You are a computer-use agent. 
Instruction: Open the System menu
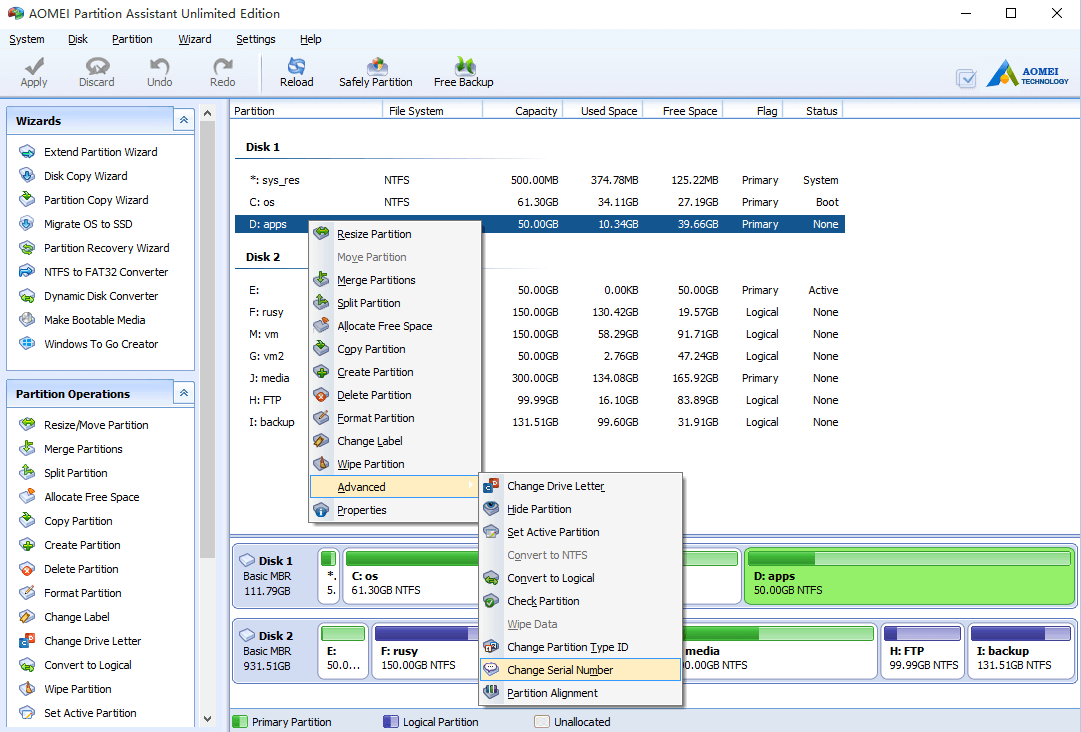pyautogui.click(x=27, y=39)
